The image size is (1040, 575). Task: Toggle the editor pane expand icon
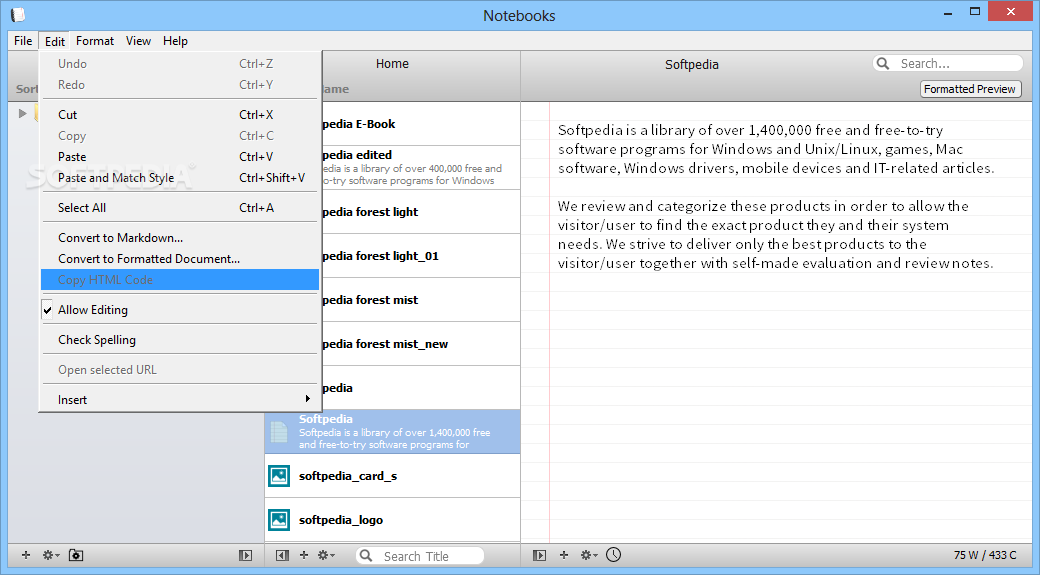point(539,556)
